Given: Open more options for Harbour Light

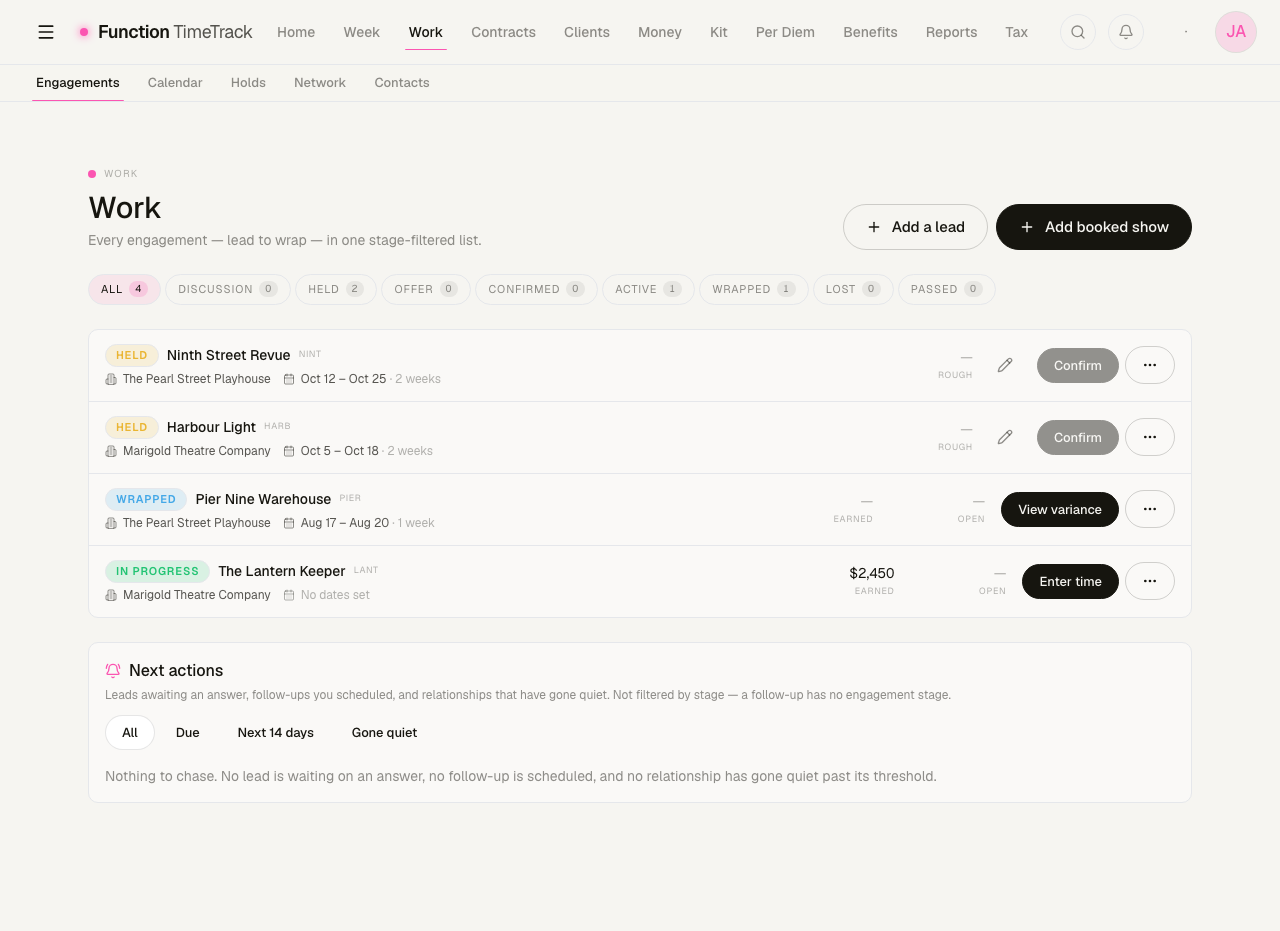Looking at the screenshot, I should [1150, 437].
